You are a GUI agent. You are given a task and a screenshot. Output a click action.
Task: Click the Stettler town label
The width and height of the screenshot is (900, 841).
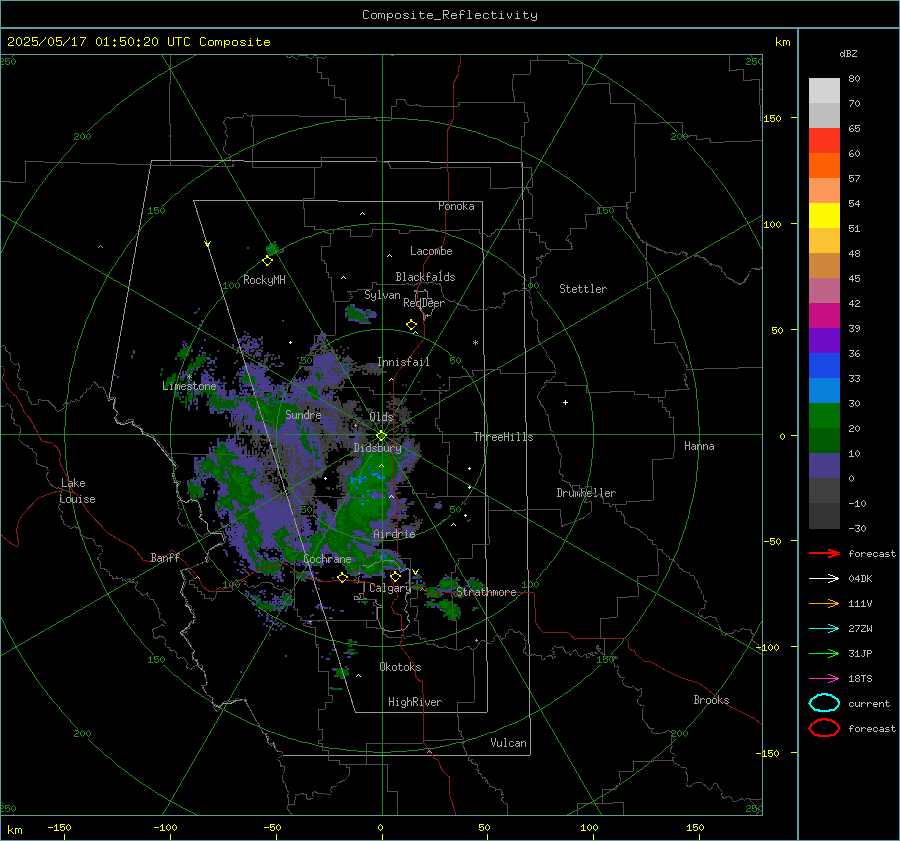click(583, 289)
